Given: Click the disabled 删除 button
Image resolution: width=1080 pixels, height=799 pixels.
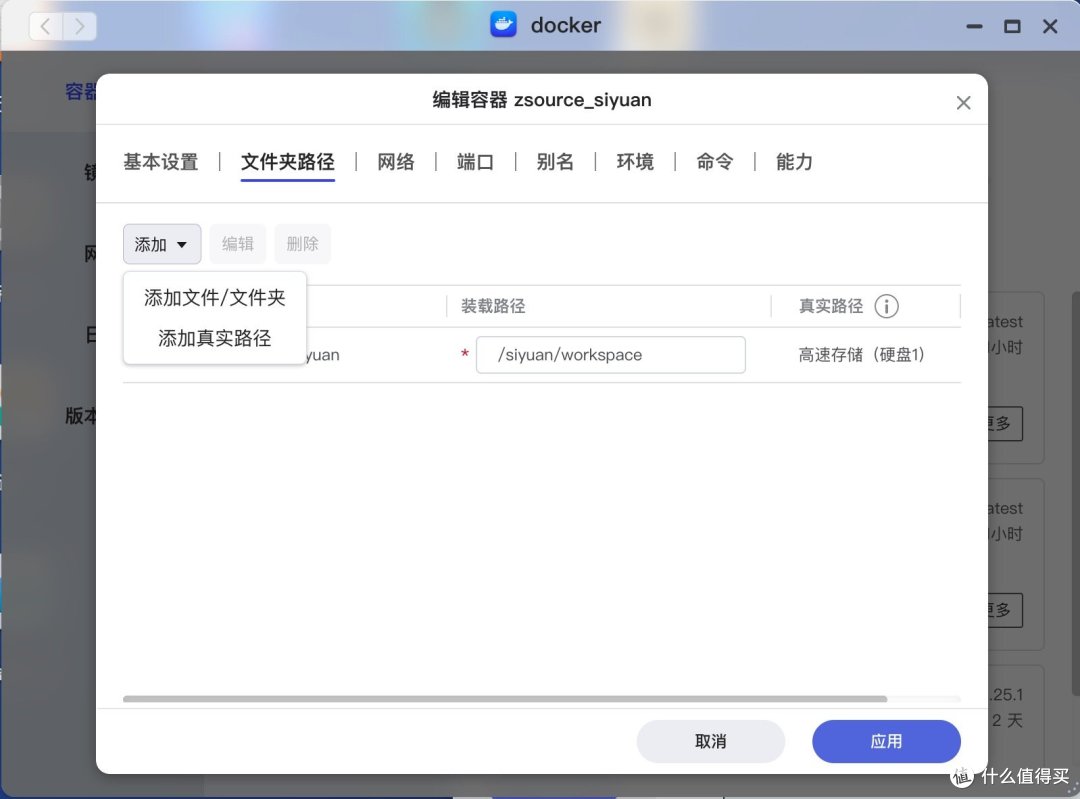Looking at the screenshot, I should 302,244.
